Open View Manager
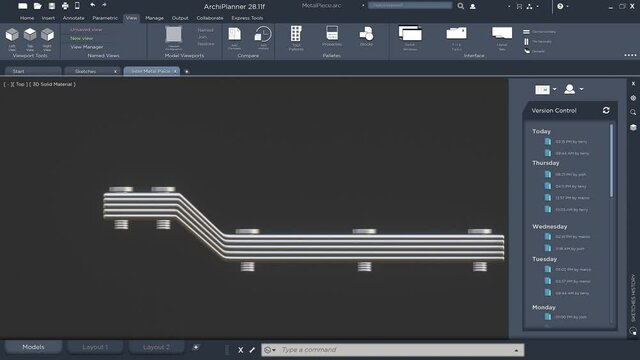This screenshot has height=360, width=640. pyautogui.click(x=87, y=47)
